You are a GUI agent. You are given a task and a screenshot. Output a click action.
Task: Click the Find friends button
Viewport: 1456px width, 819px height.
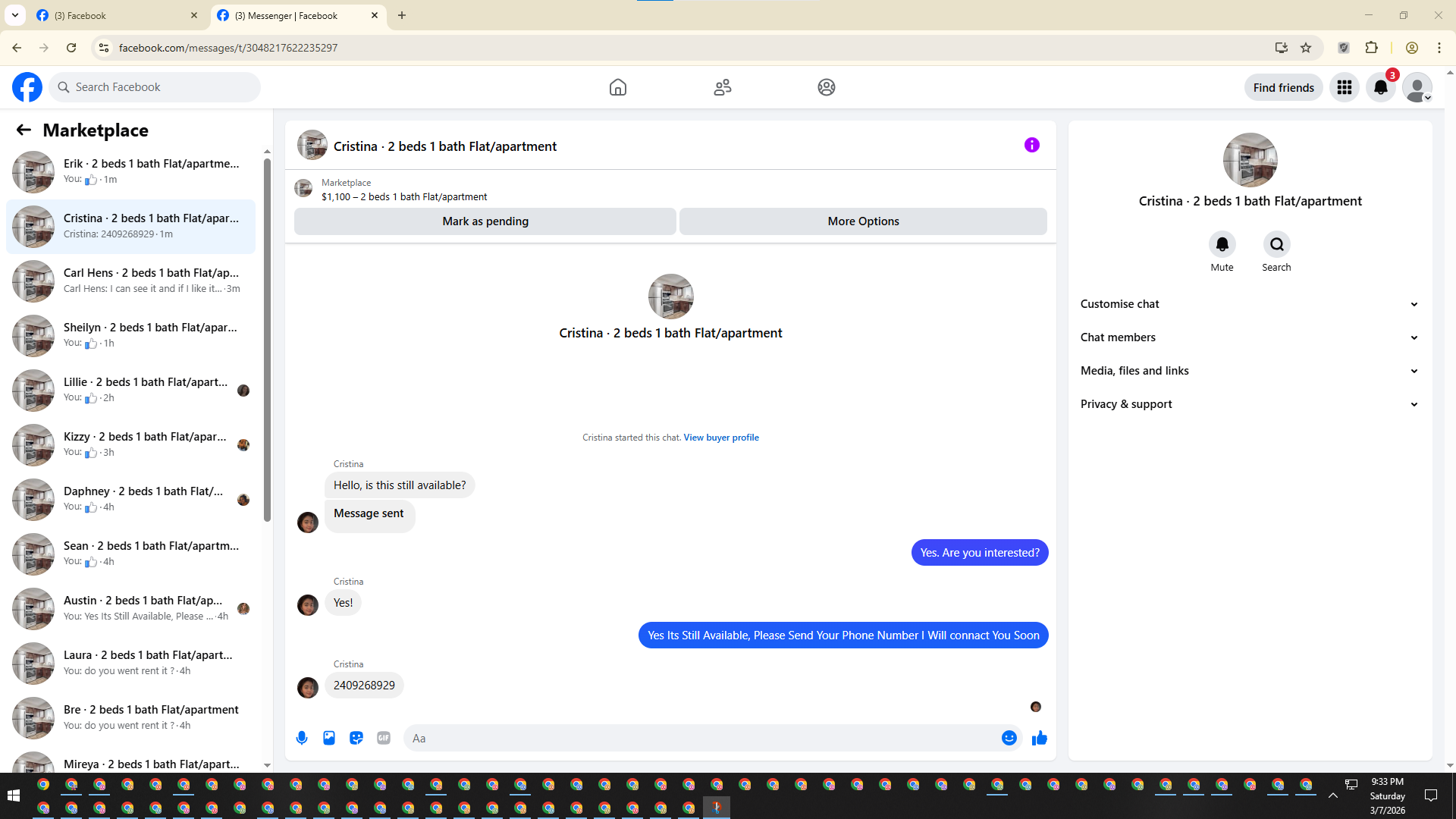click(x=1284, y=87)
